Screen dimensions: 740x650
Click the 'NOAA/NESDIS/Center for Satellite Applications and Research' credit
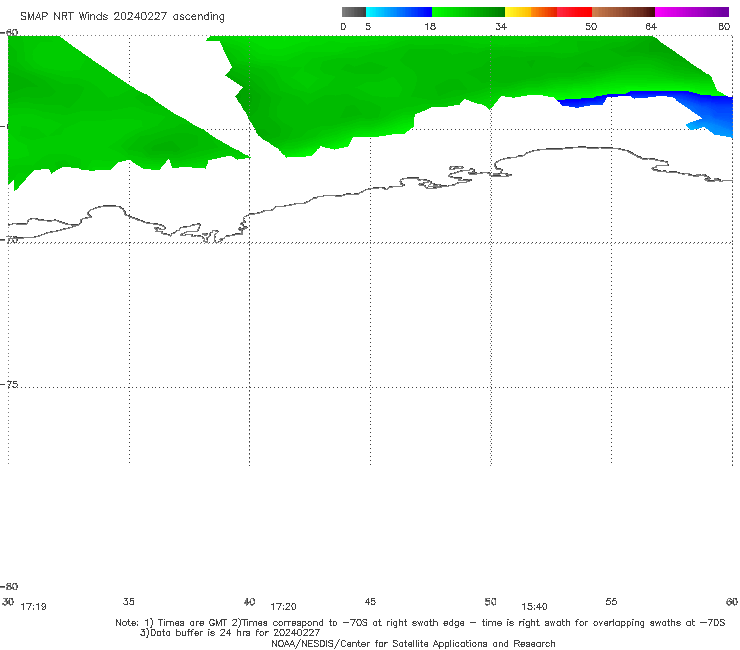tap(413, 643)
